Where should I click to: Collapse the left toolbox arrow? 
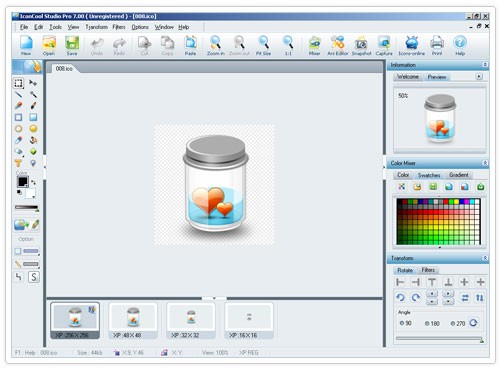click(45, 167)
